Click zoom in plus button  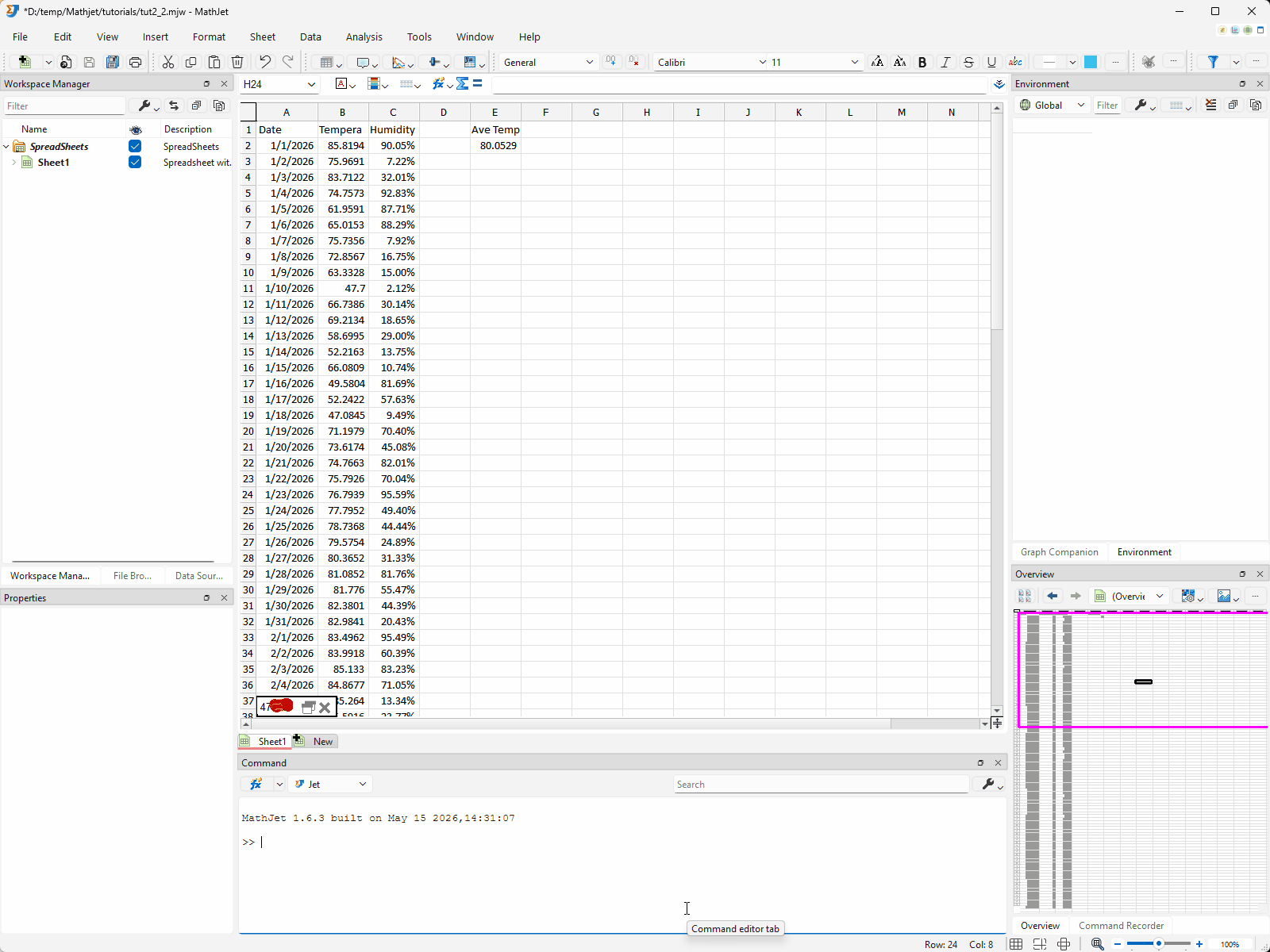tap(1199, 944)
